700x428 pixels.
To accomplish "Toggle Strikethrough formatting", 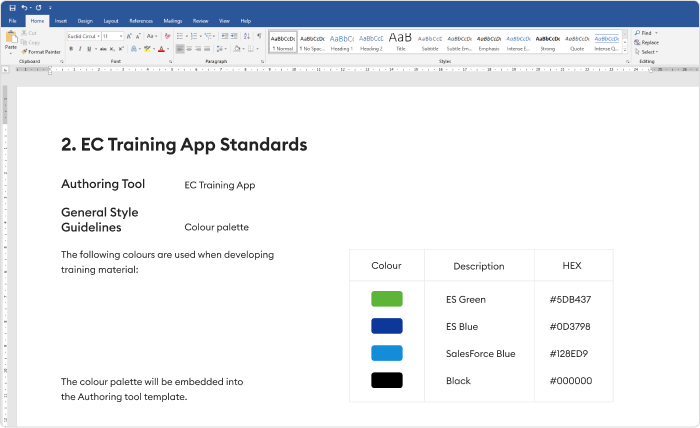I will [103, 49].
